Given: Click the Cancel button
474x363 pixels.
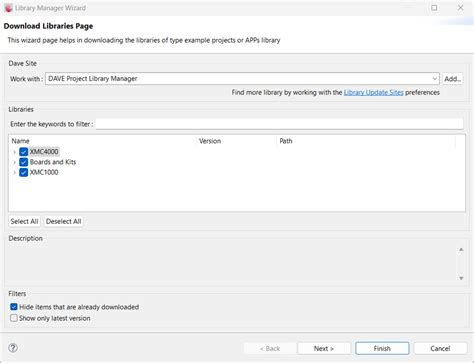Looking at the screenshot, I should tap(440, 348).
